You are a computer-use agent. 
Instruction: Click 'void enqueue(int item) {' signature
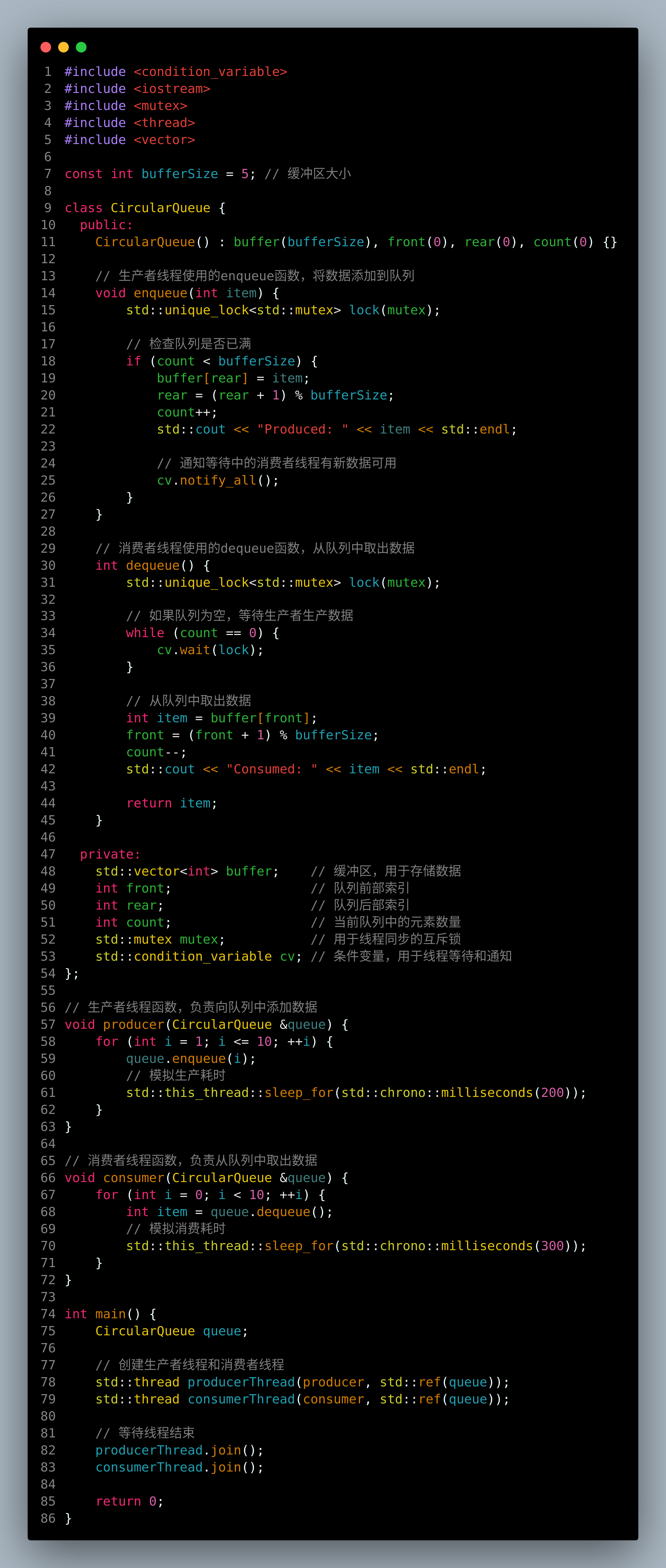click(187, 293)
